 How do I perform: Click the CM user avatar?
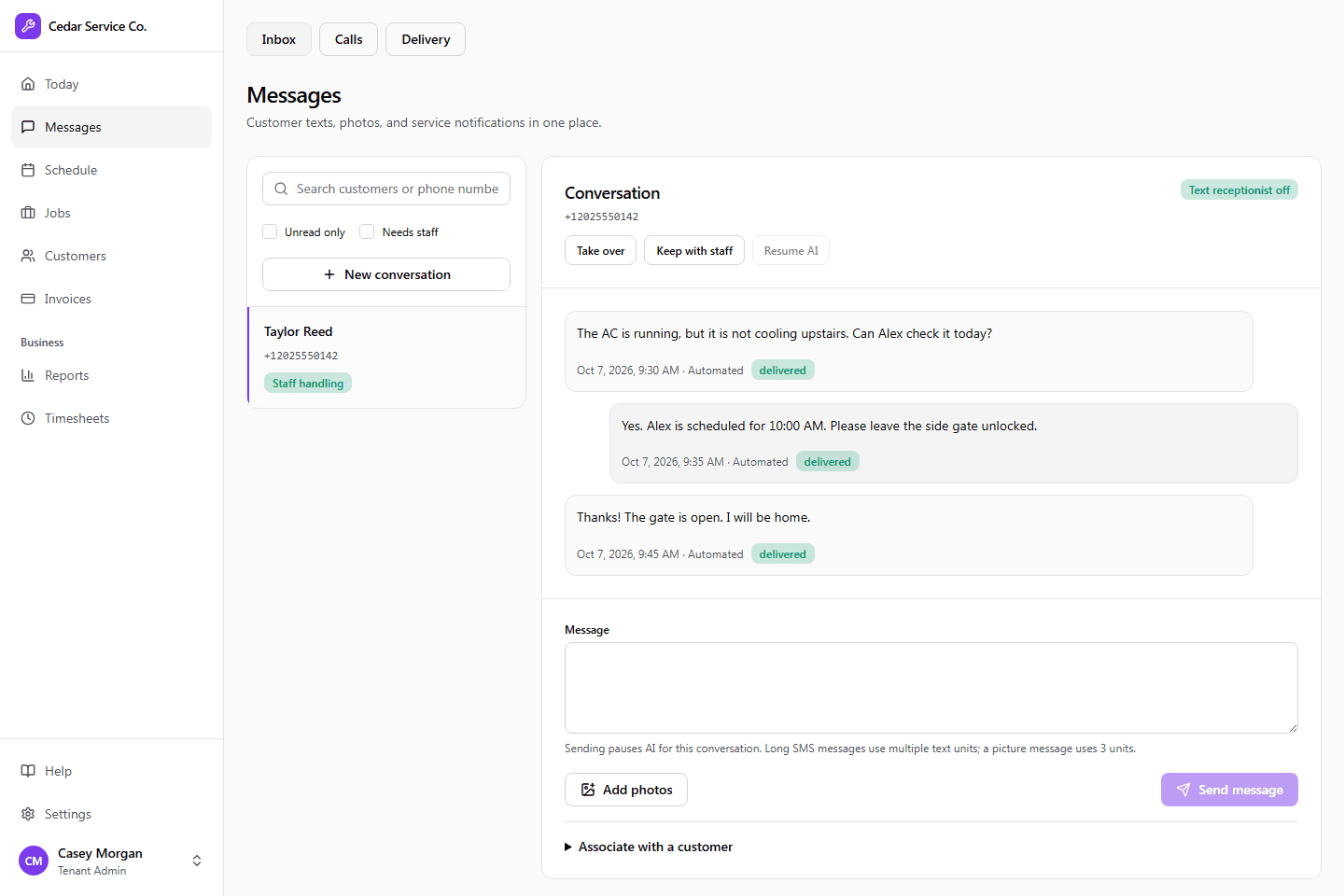tap(34, 861)
